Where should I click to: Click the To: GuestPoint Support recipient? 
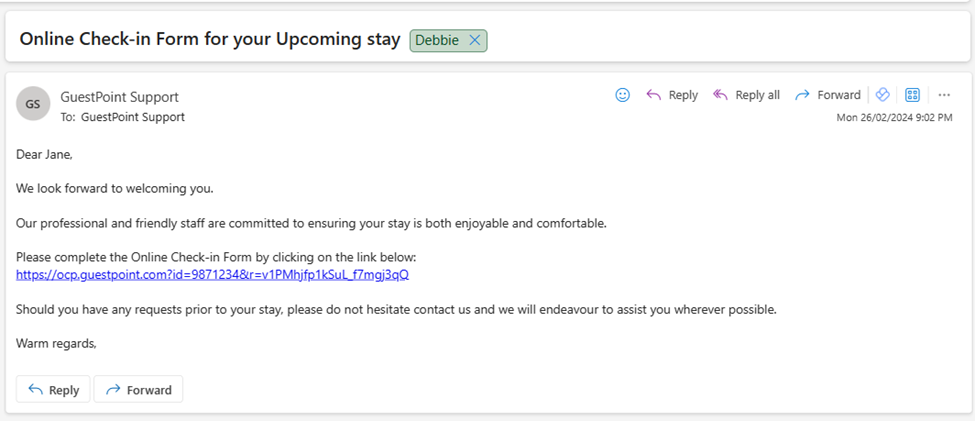coord(132,117)
